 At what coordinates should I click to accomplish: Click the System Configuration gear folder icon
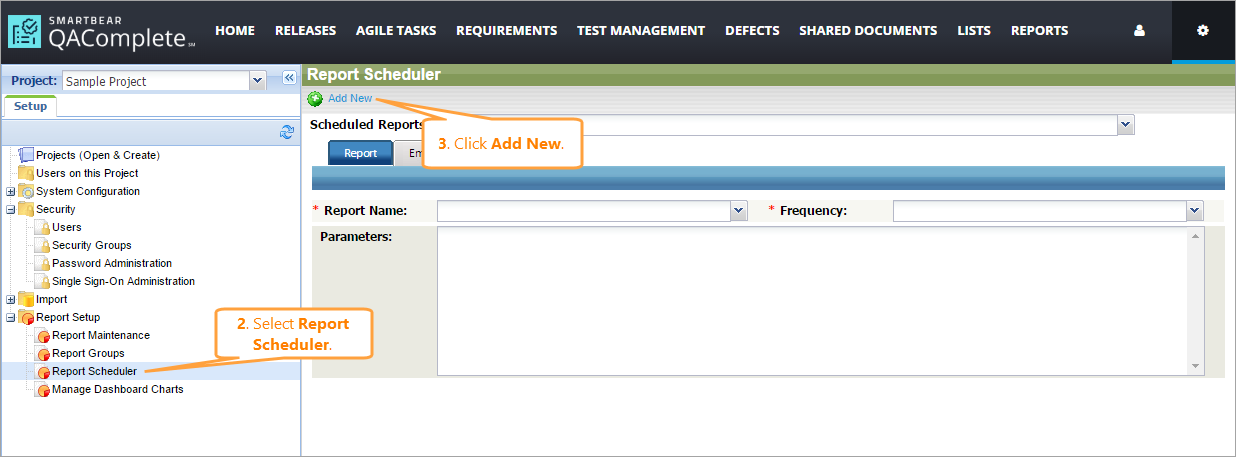pyautogui.click(x=26, y=191)
